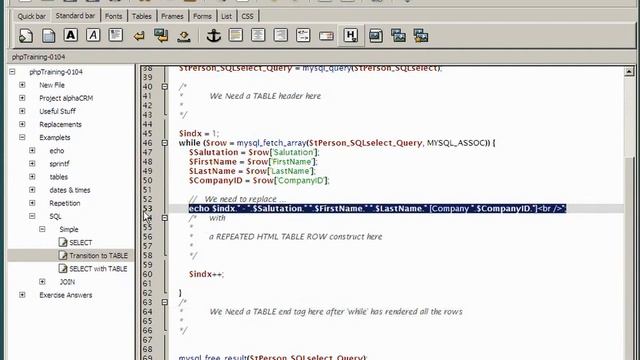Click the 'a REPEATED HTML TABLE ROW construct here' comment
The image size is (640, 360).
pyautogui.click(x=296, y=237)
